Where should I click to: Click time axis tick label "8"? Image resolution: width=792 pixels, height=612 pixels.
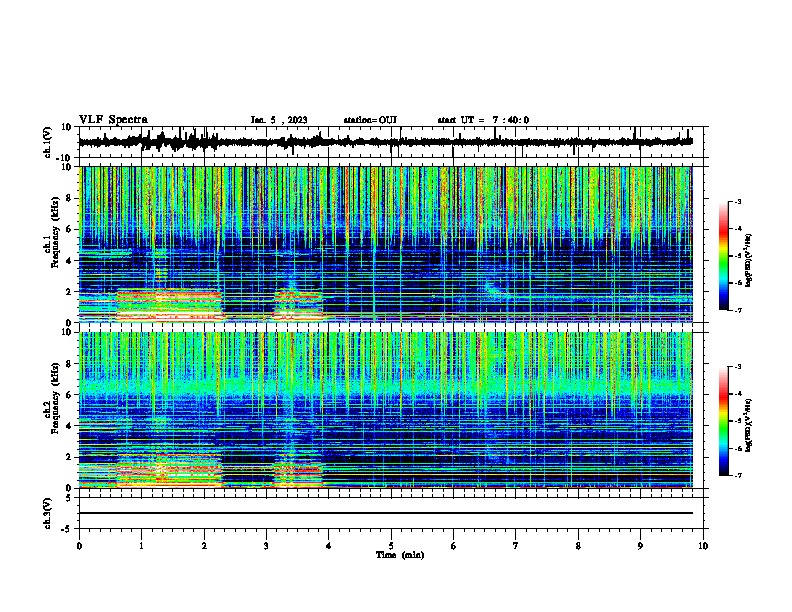(x=578, y=546)
